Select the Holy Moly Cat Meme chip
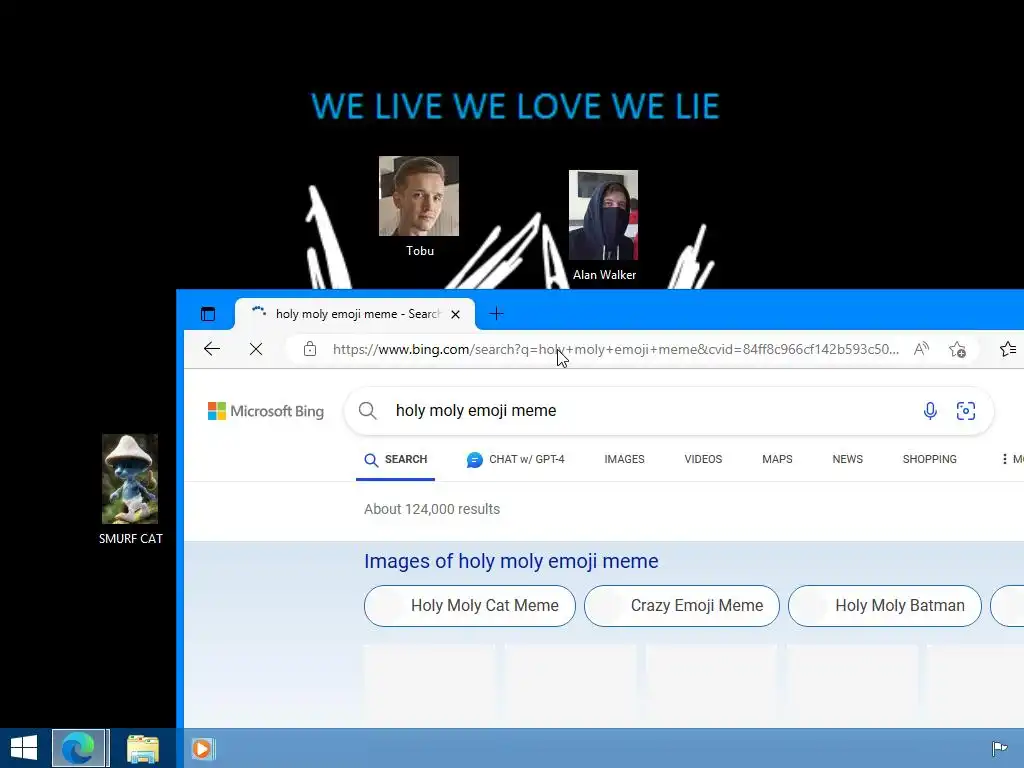Image resolution: width=1024 pixels, height=768 pixels. [x=470, y=606]
